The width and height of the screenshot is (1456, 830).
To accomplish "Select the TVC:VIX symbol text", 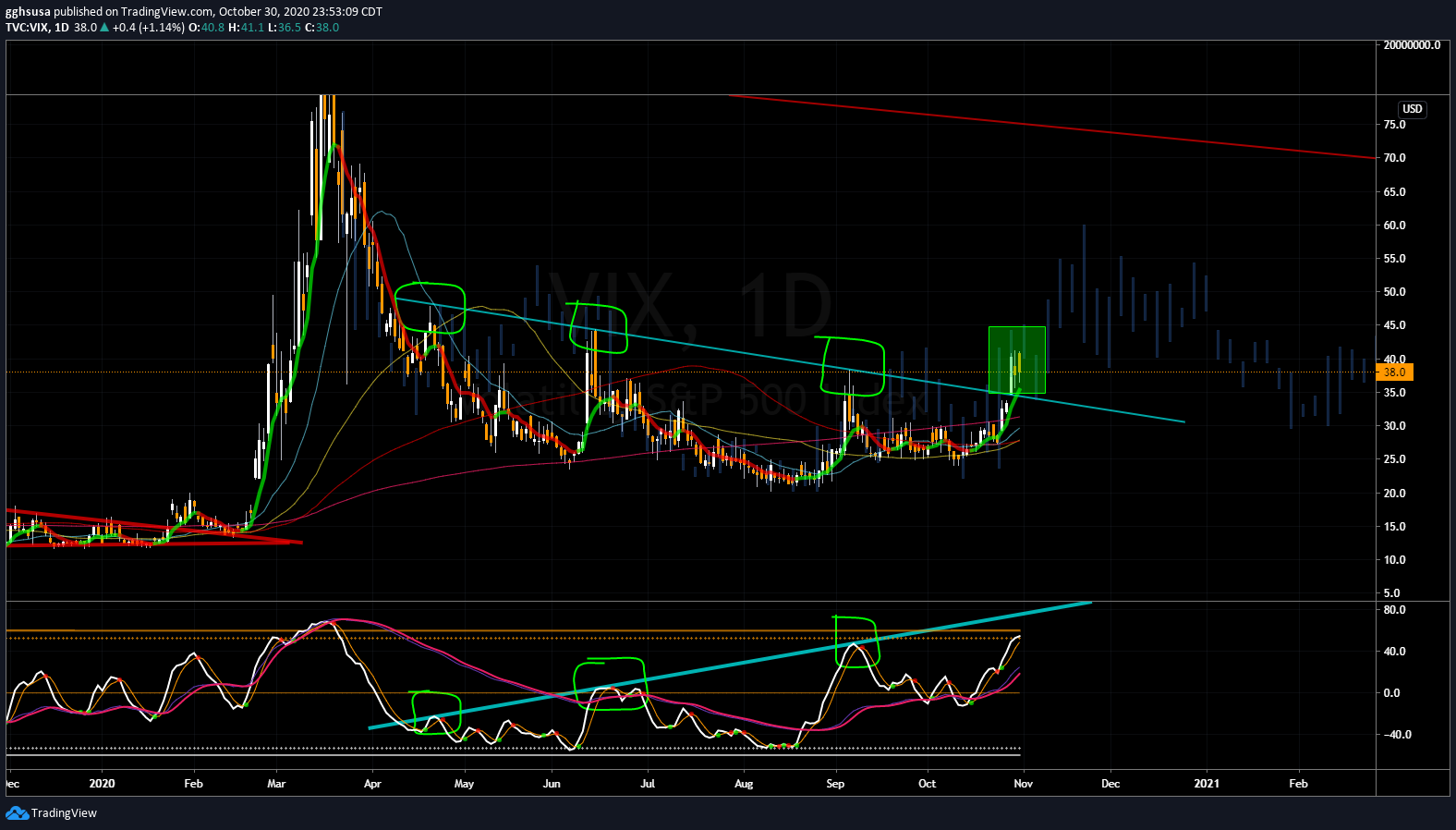I will (x=27, y=28).
